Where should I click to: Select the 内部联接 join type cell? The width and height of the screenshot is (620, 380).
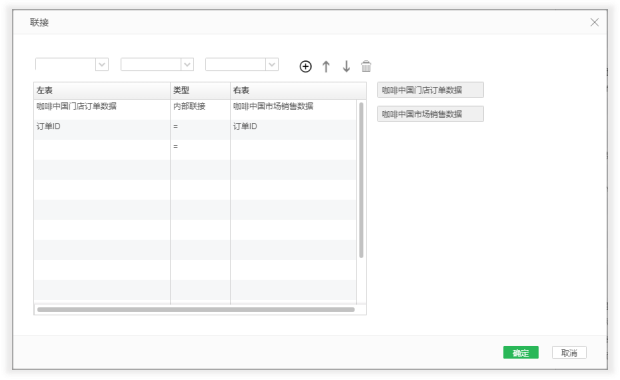(x=200, y=110)
